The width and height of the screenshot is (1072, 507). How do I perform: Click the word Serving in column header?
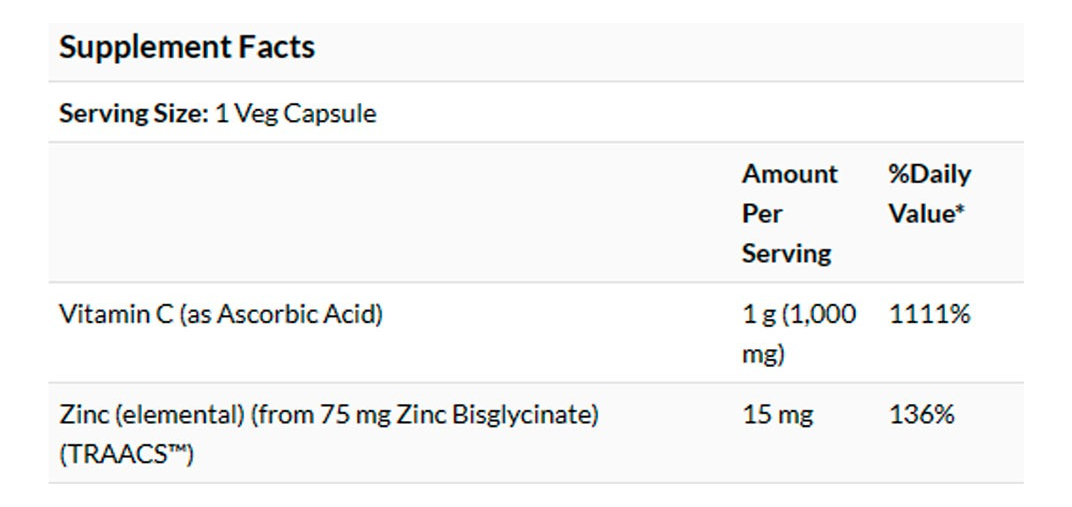786,253
